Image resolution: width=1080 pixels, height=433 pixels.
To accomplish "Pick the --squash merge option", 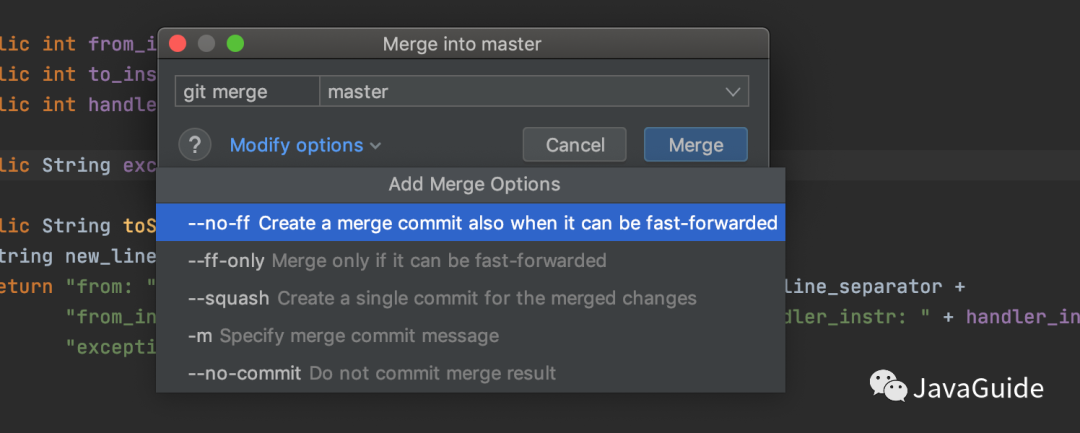I will point(441,298).
